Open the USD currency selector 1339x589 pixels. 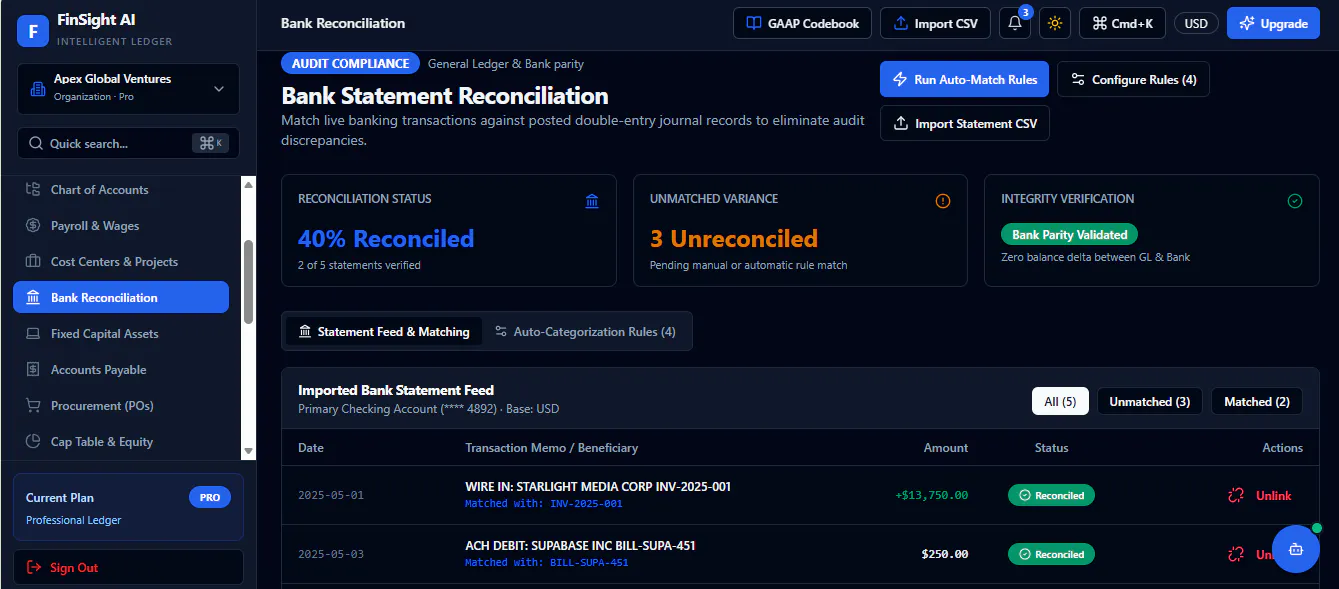pos(1196,23)
